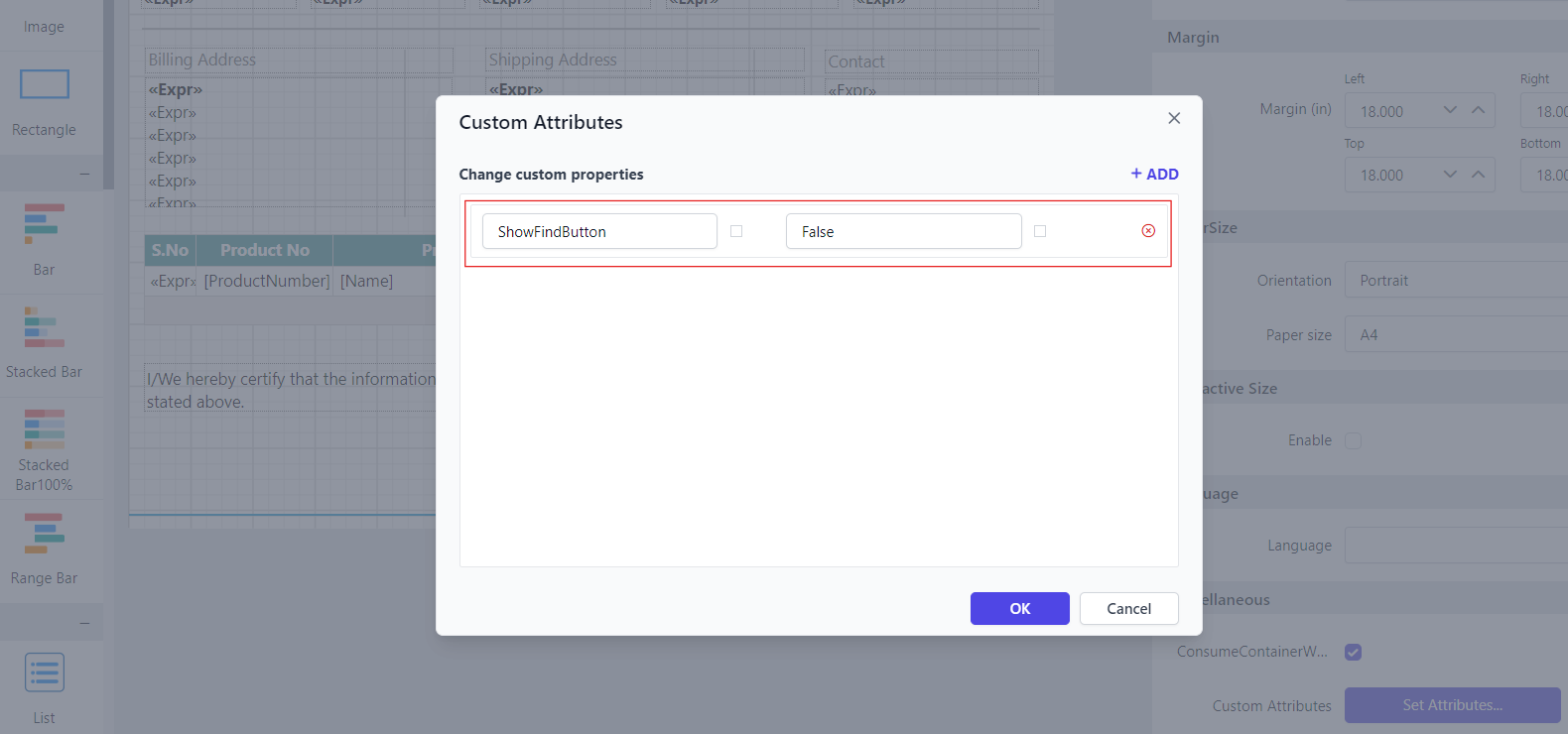Collapse the section above List item
1568x734 pixels.
point(84,623)
